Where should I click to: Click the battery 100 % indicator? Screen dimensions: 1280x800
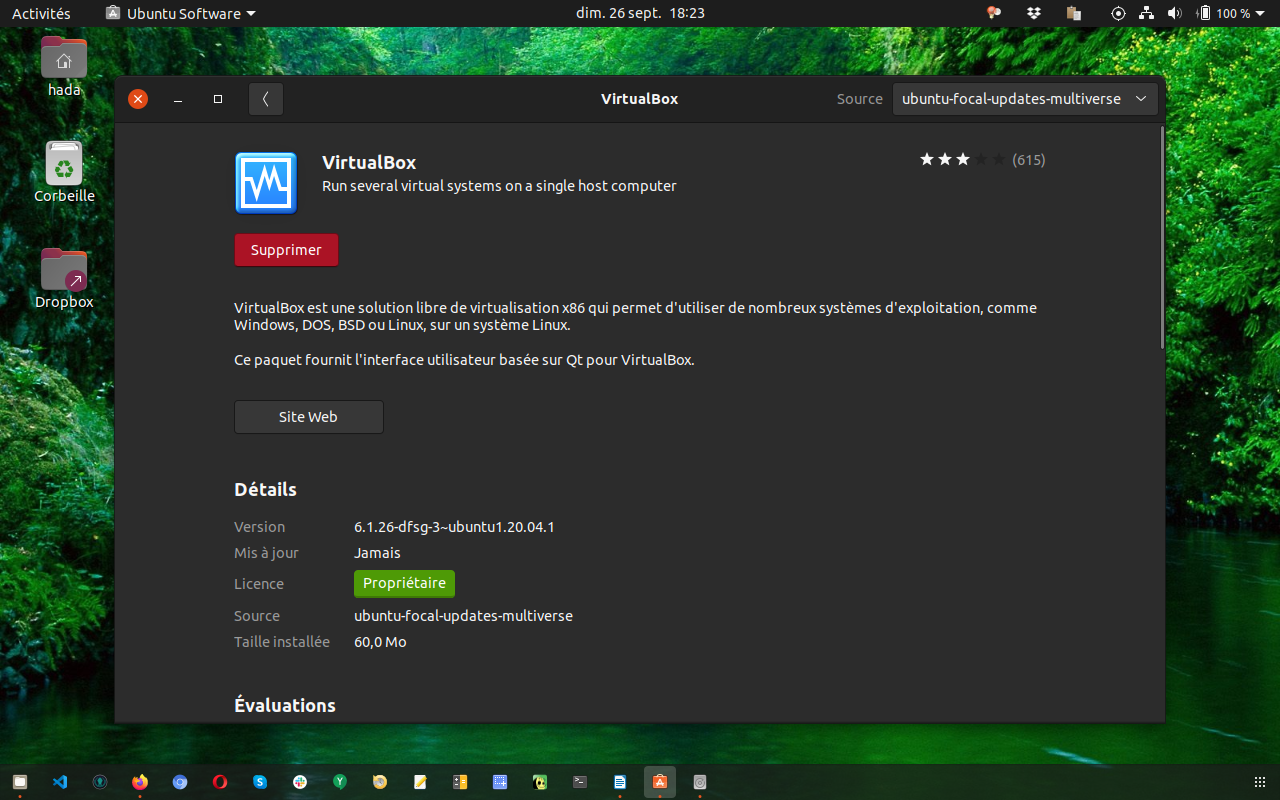point(1224,13)
